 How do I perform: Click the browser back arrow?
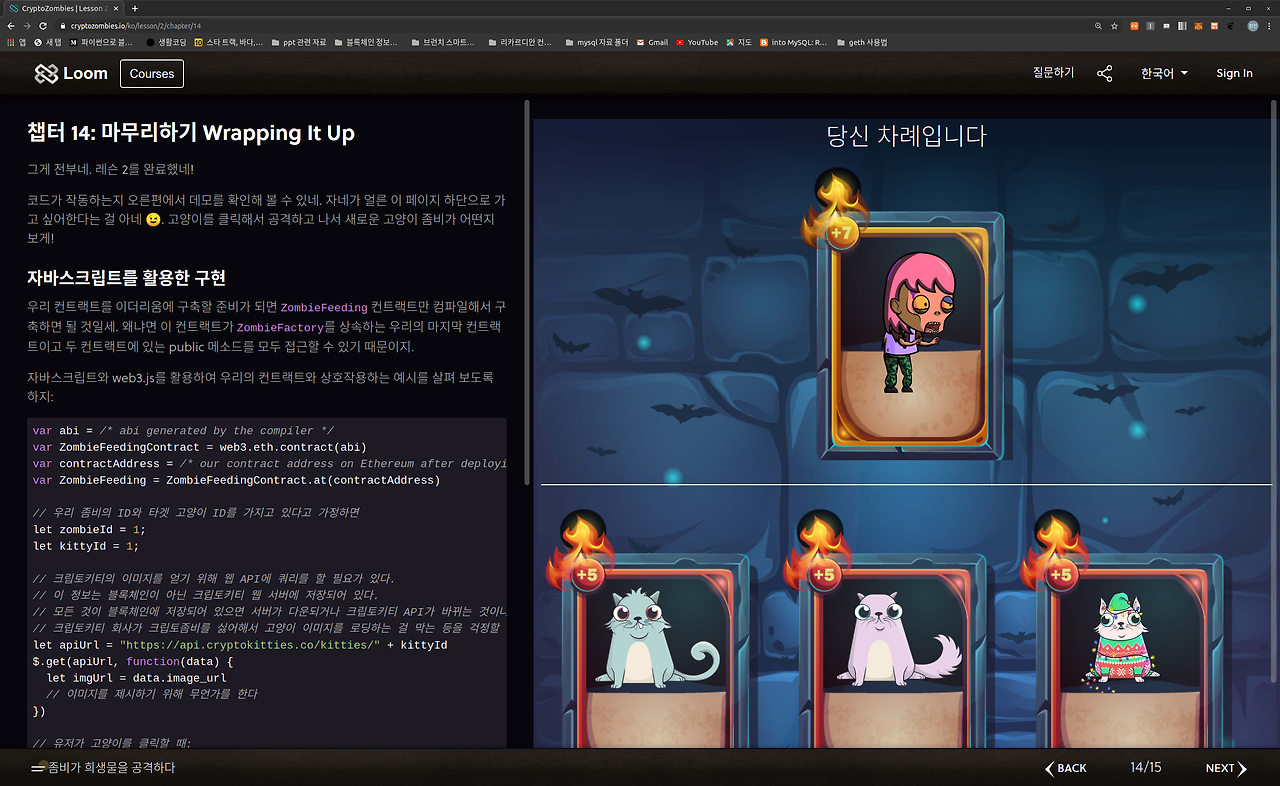click(11, 26)
